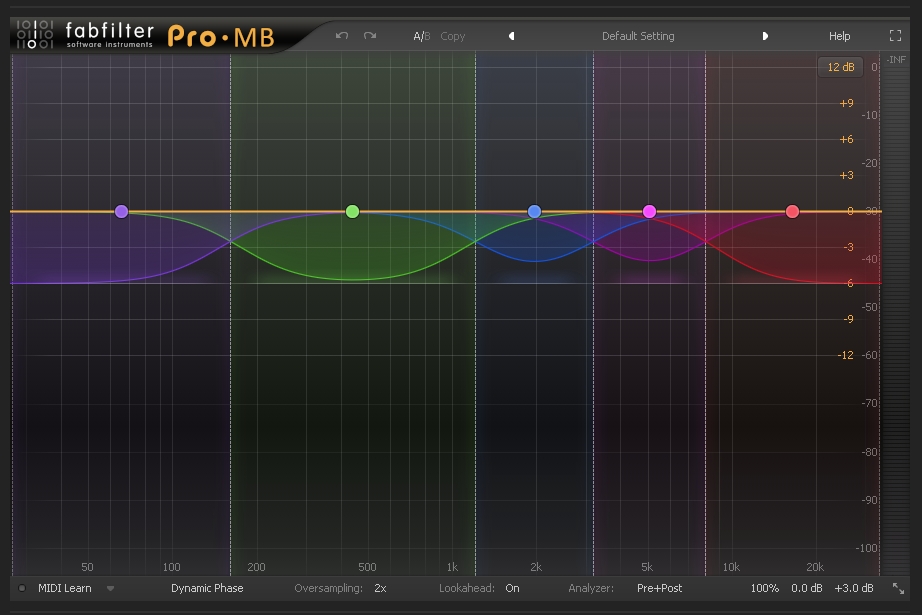Toggle Lookahead On setting
The image size is (922, 615).
[512, 588]
